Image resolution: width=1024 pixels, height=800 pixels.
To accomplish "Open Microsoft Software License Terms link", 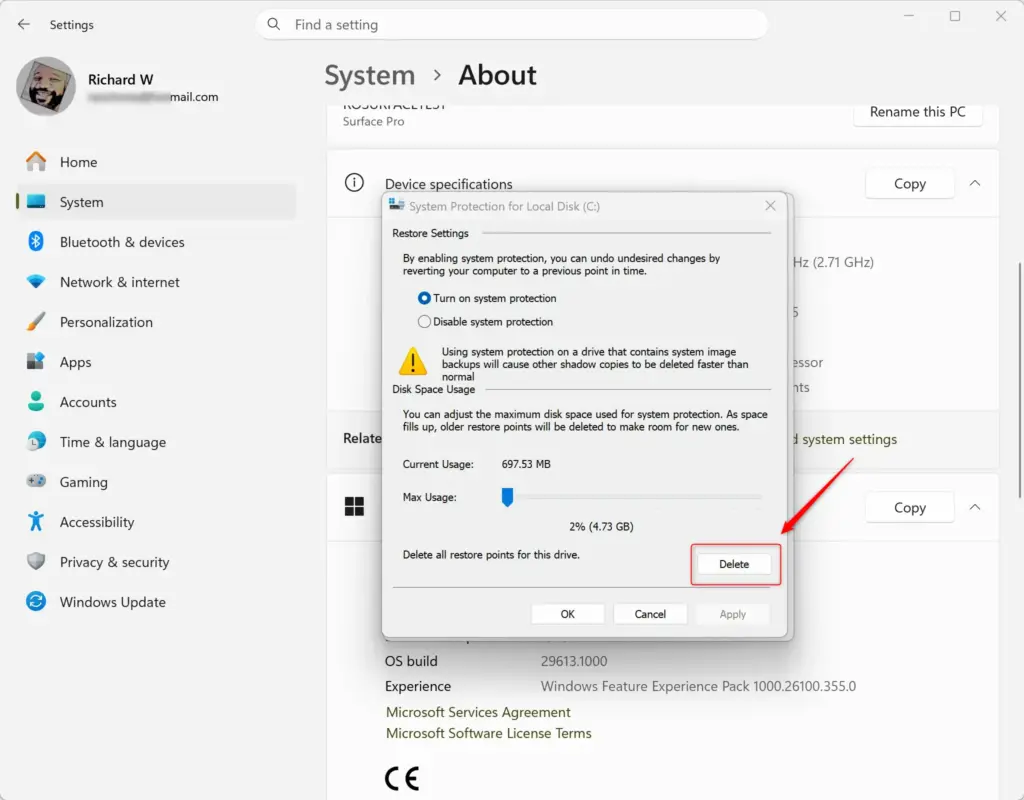I will pos(488,733).
